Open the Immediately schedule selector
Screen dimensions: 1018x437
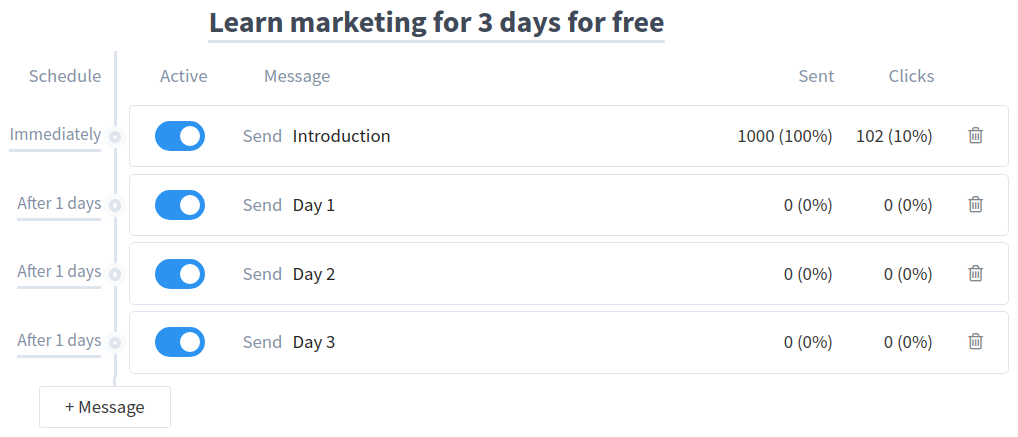[x=55, y=135]
